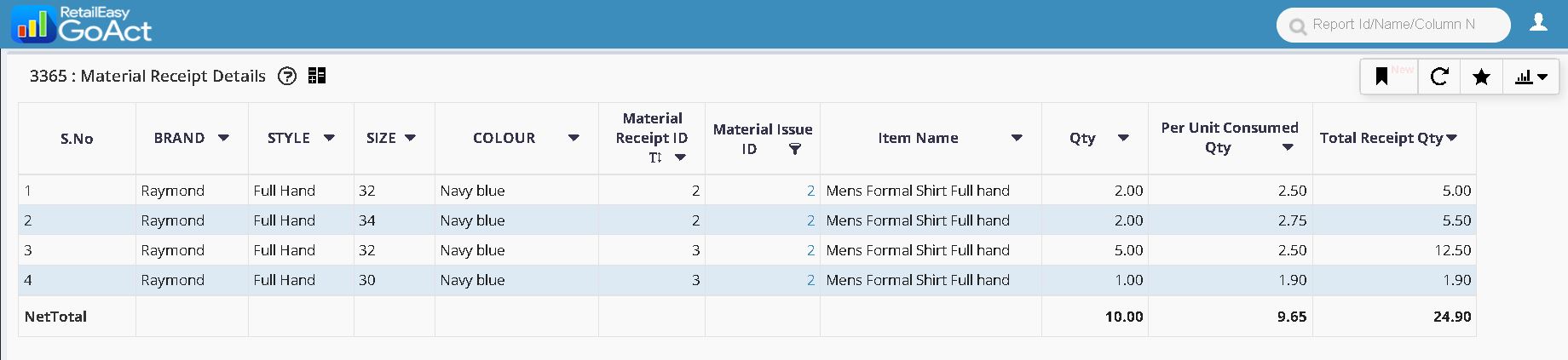Mark report as favorite with star
Image resolution: width=1568 pixels, height=360 pixels.
point(1481,77)
